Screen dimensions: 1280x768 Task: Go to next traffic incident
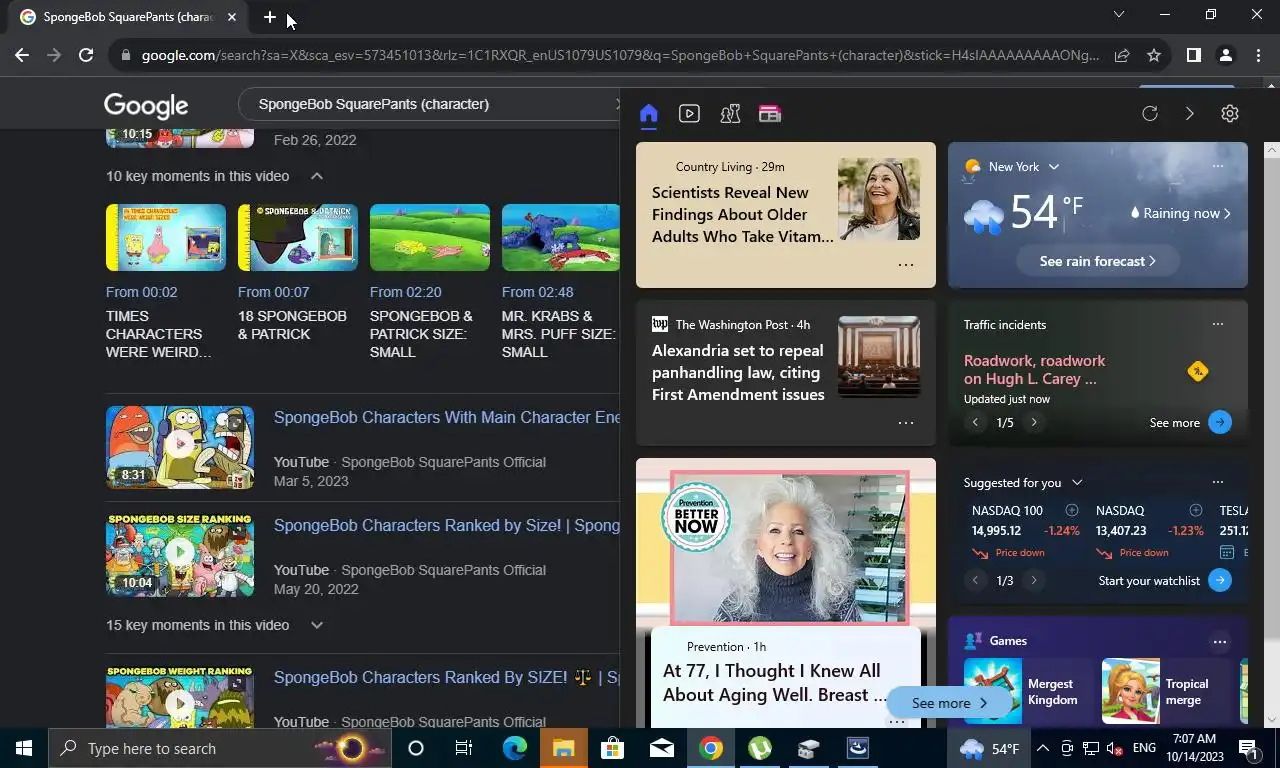1034,422
